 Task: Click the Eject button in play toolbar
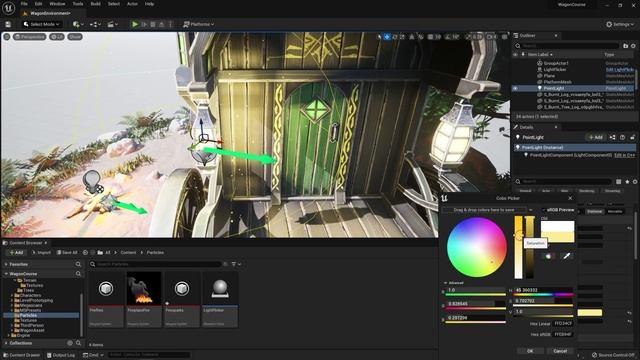(x=162, y=24)
